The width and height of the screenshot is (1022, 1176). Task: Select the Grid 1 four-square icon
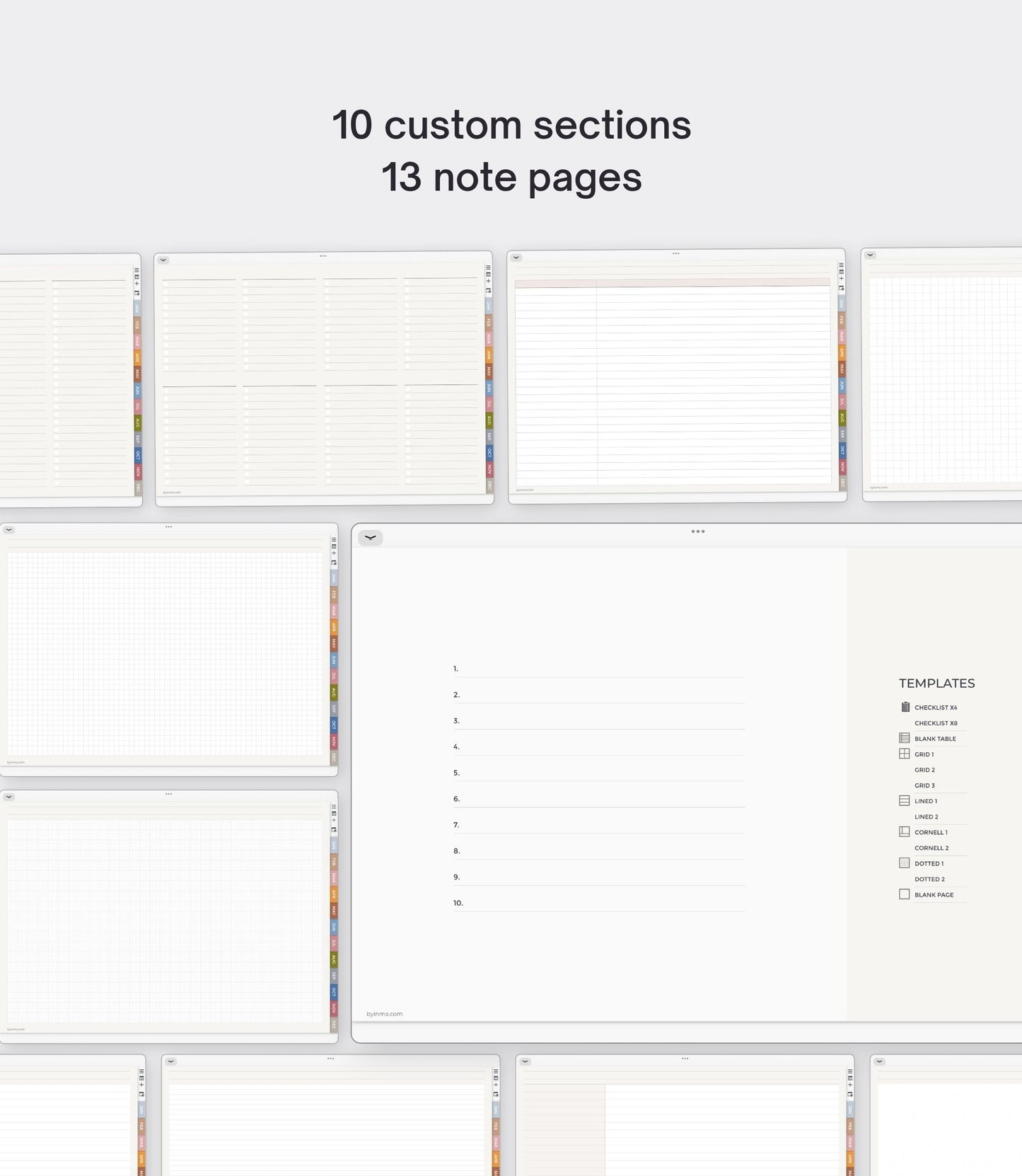pyautogui.click(x=904, y=754)
